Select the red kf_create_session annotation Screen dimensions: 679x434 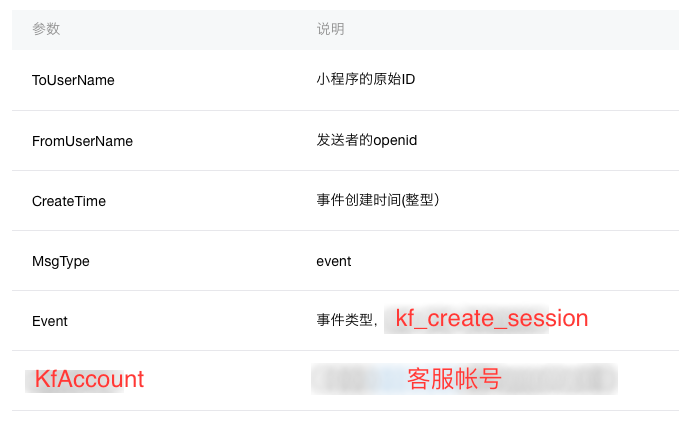click(491, 319)
